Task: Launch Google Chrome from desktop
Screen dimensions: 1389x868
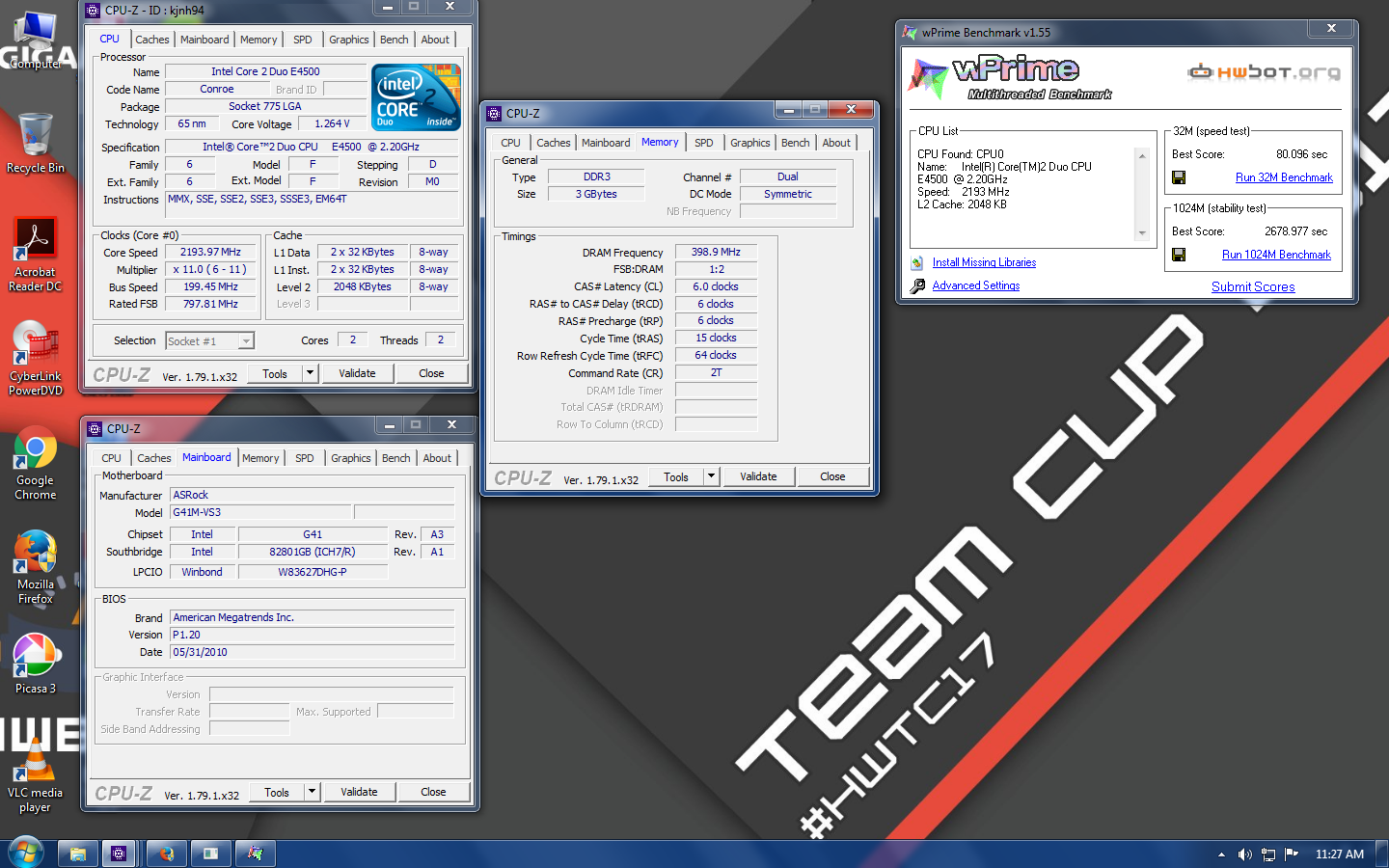Action: click(x=36, y=463)
